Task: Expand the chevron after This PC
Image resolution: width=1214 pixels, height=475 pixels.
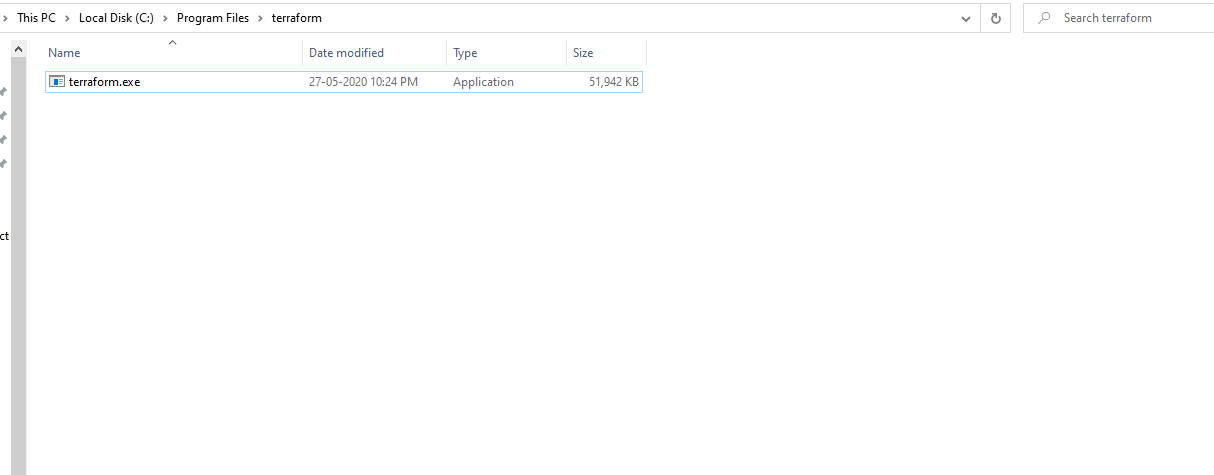Action: coord(68,18)
